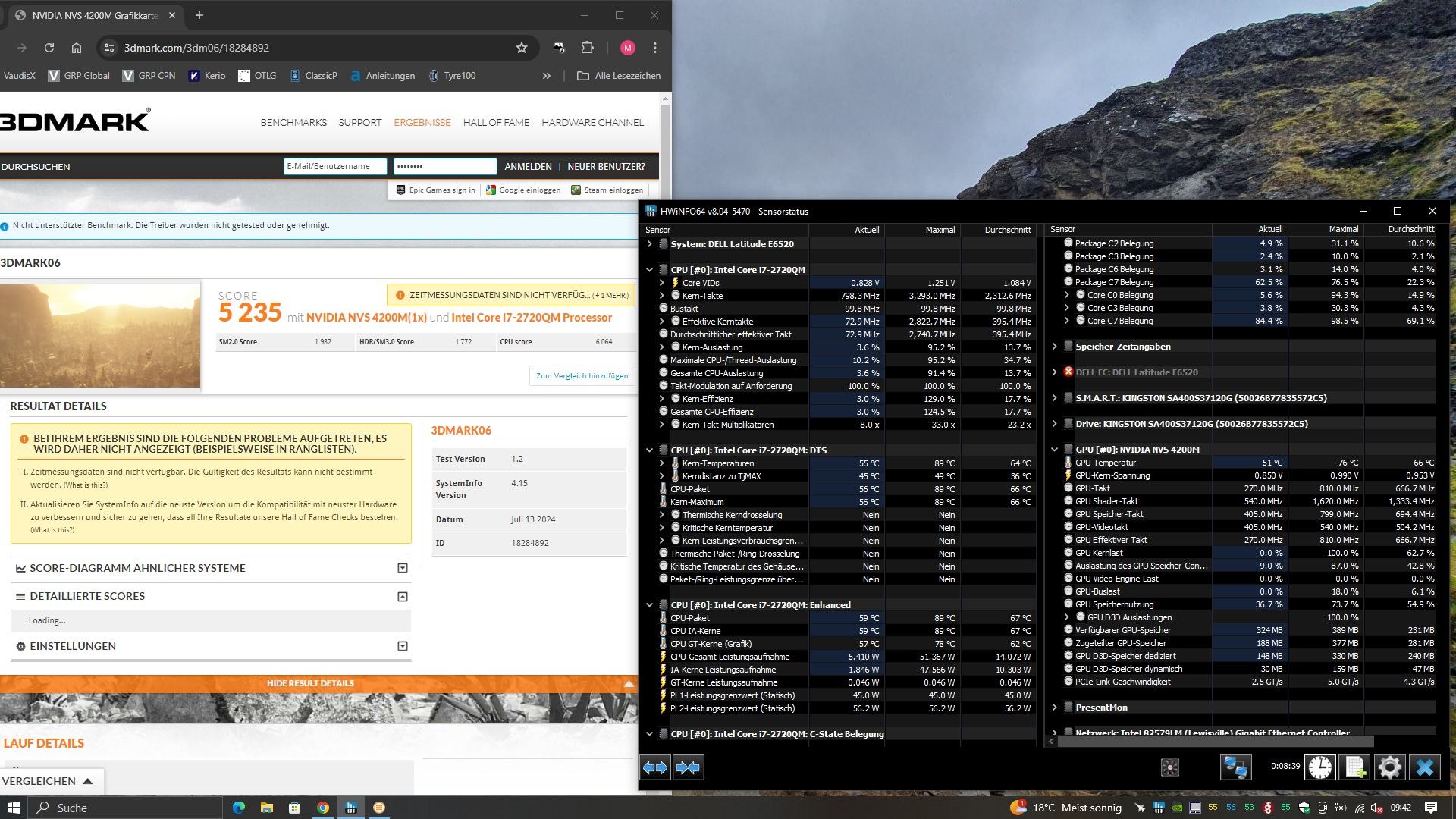Viewport: 1456px width, 819px height.
Task: Open the SUPPORT menu on 3DMark
Action: click(x=360, y=122)
